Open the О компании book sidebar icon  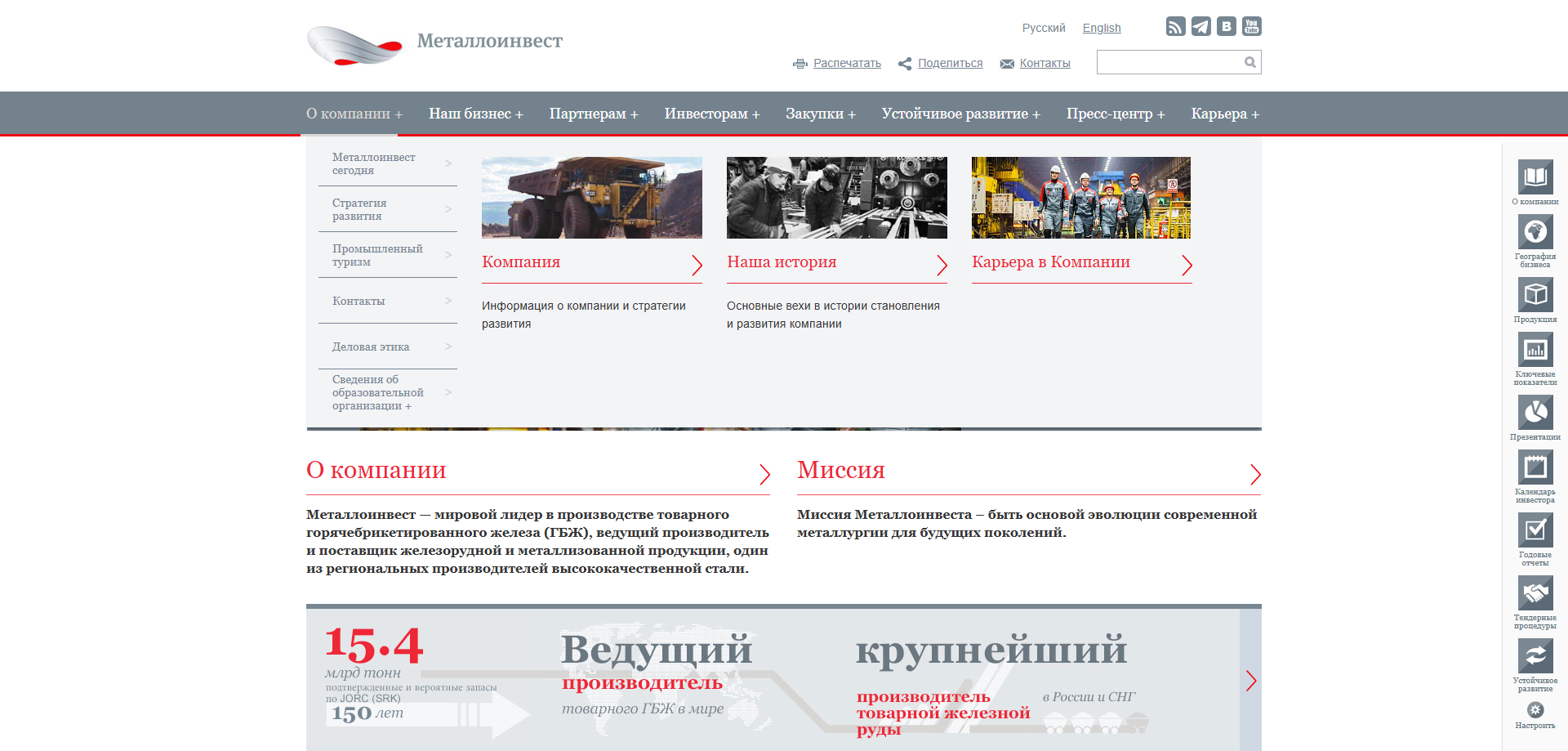1535,177
